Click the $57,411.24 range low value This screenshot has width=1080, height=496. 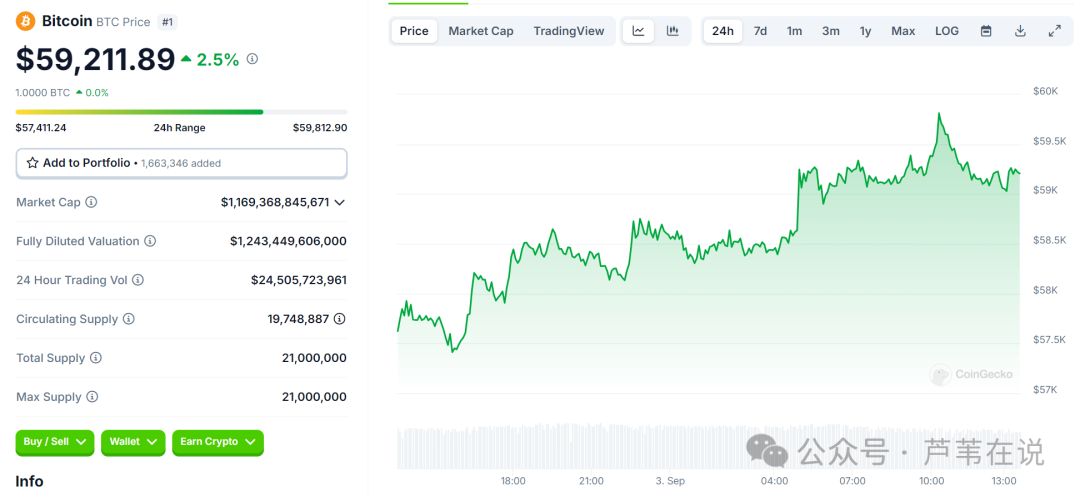41,127
